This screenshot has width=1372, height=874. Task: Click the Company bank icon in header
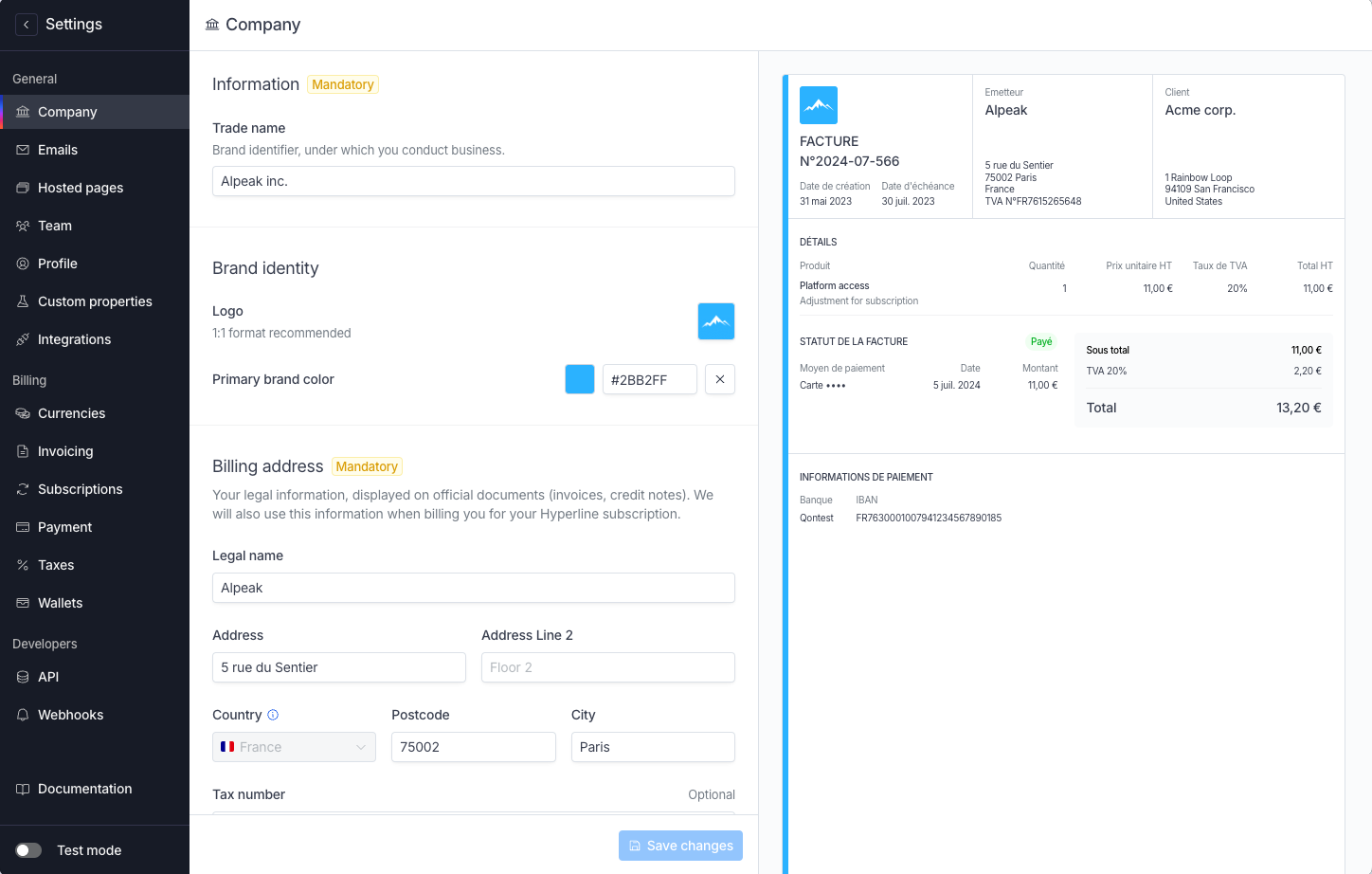click(212, 25)
